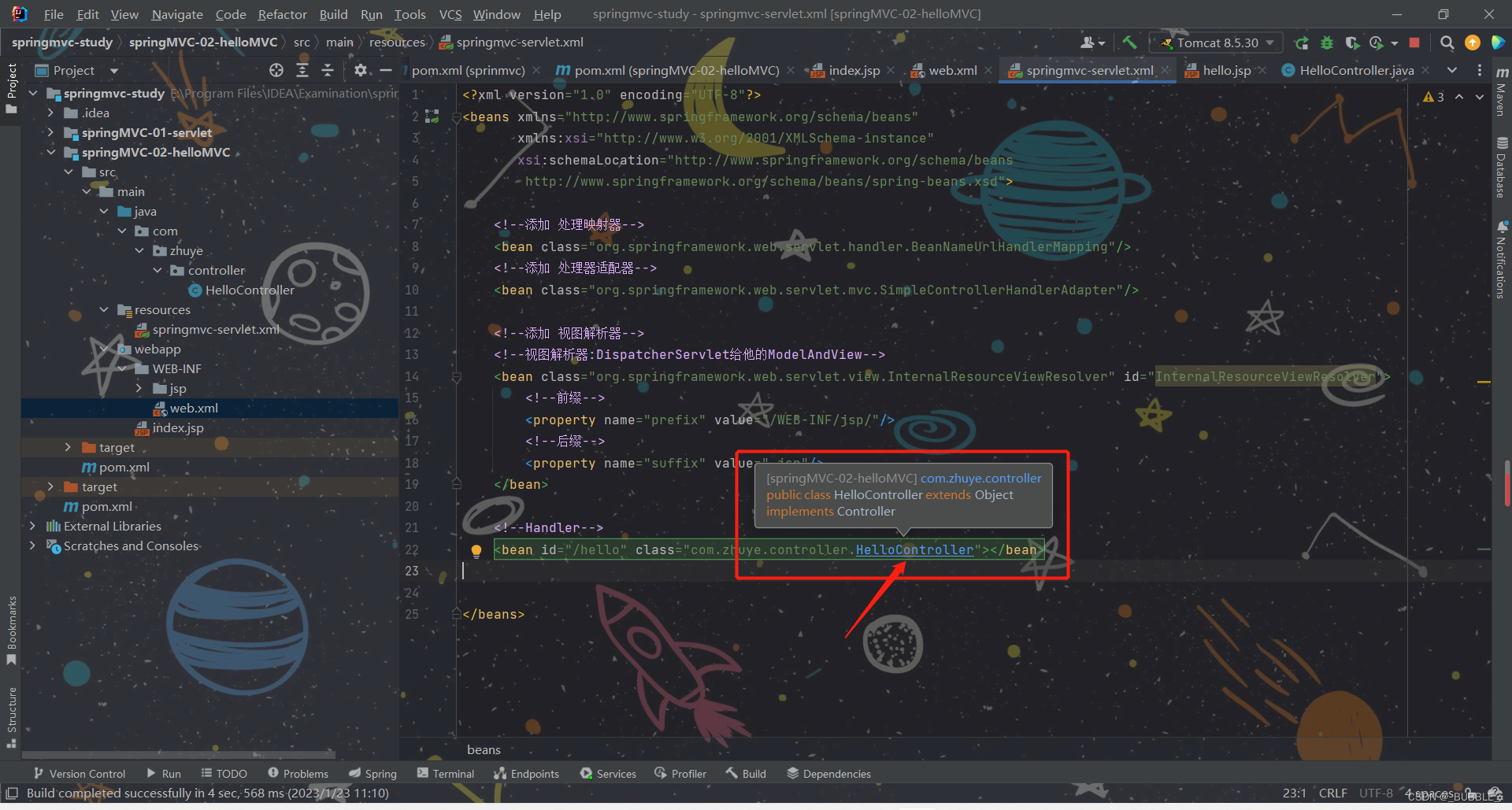The image size is (1512, 810).
Task: Open the Terminal tool window
Action: [x=446, y=774]
